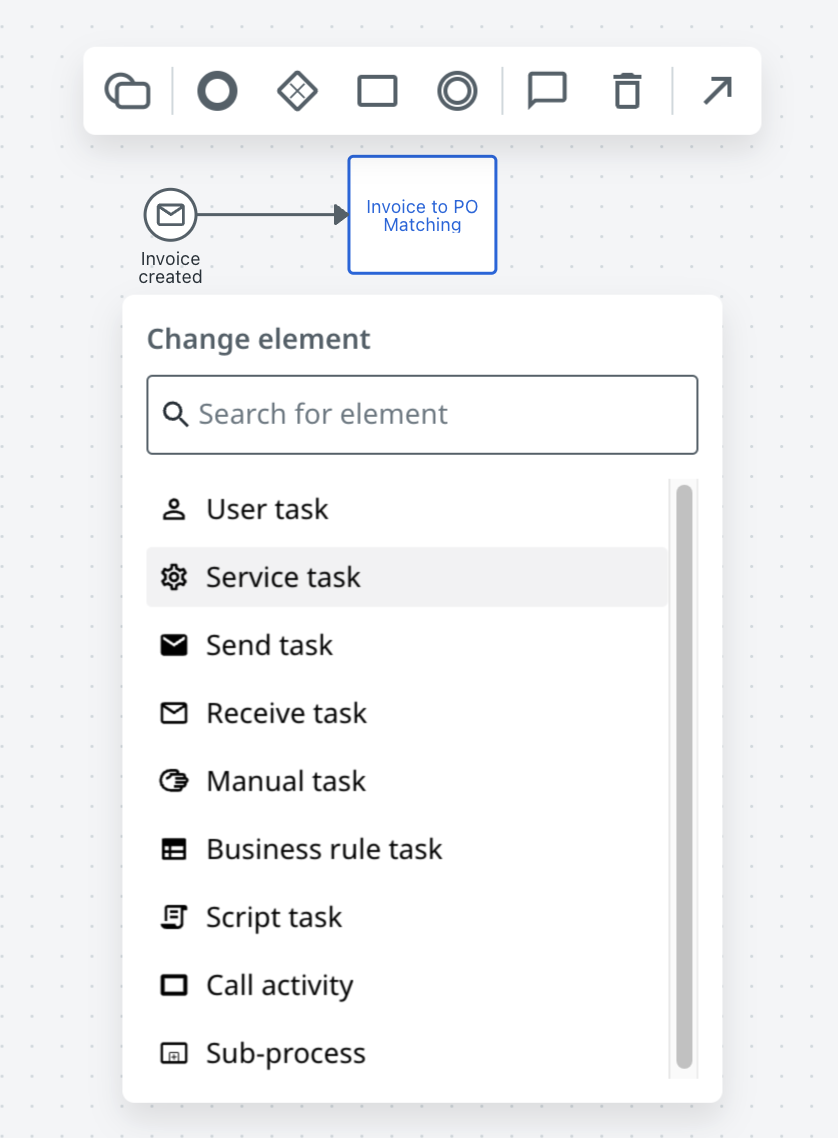Screen dimensions: 838x1138
Task: Pick Business rule task entry
Action: coord(406,849)
